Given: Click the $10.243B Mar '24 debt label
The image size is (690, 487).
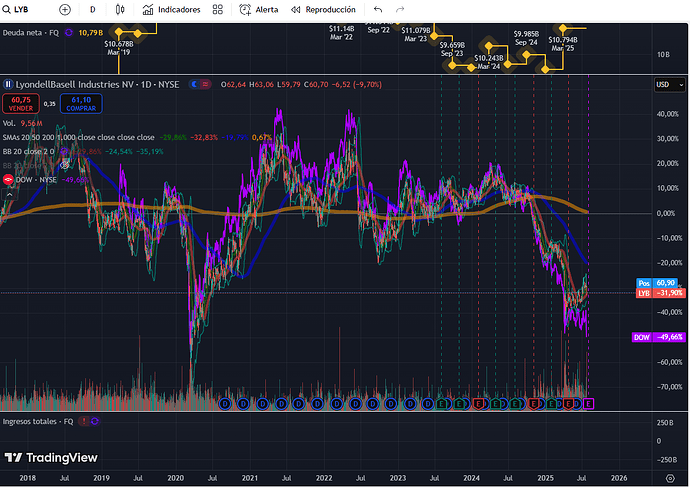Looking at the screenshot, I should (489, 62).
